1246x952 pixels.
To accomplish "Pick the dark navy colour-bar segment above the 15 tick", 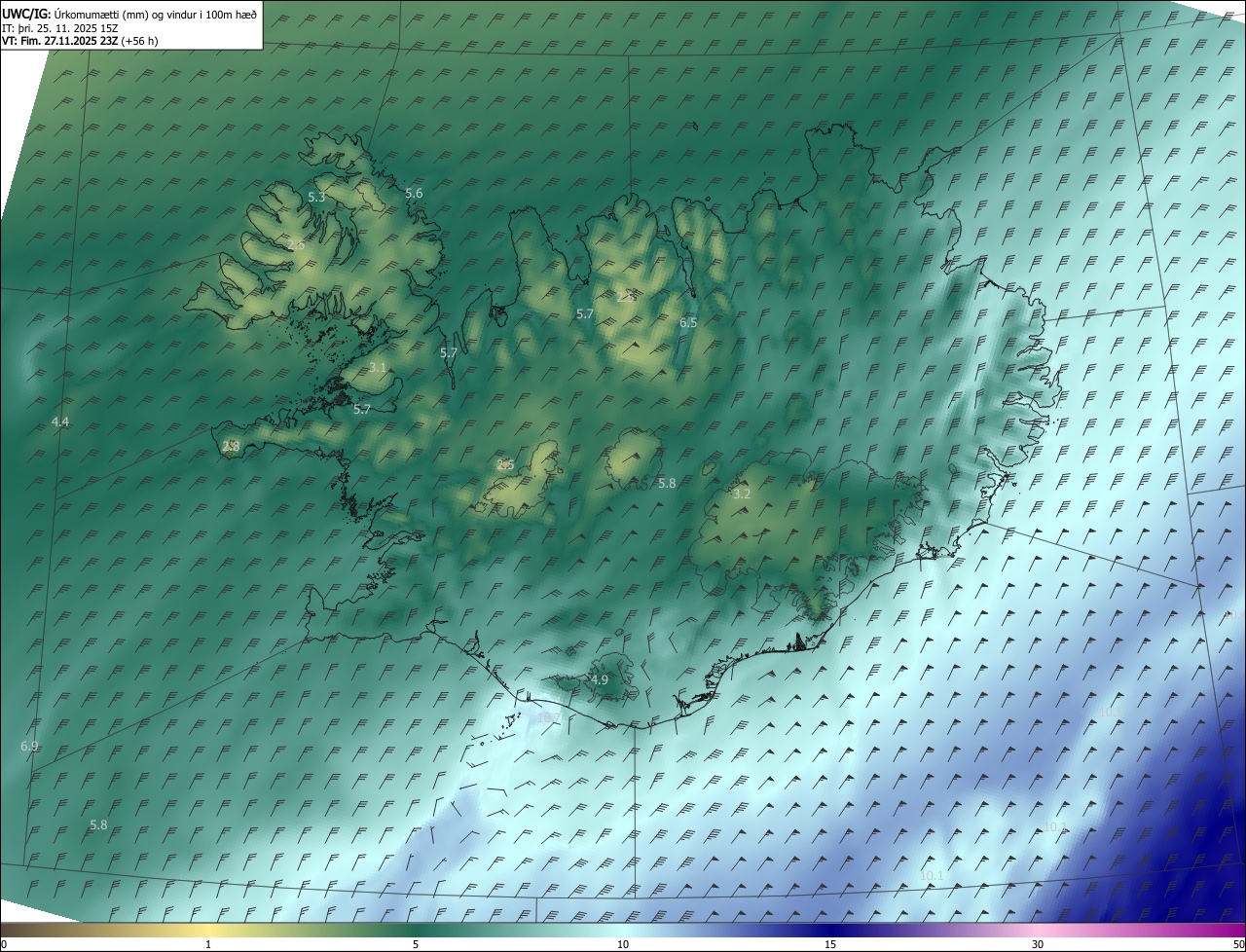I will point(830,931).
